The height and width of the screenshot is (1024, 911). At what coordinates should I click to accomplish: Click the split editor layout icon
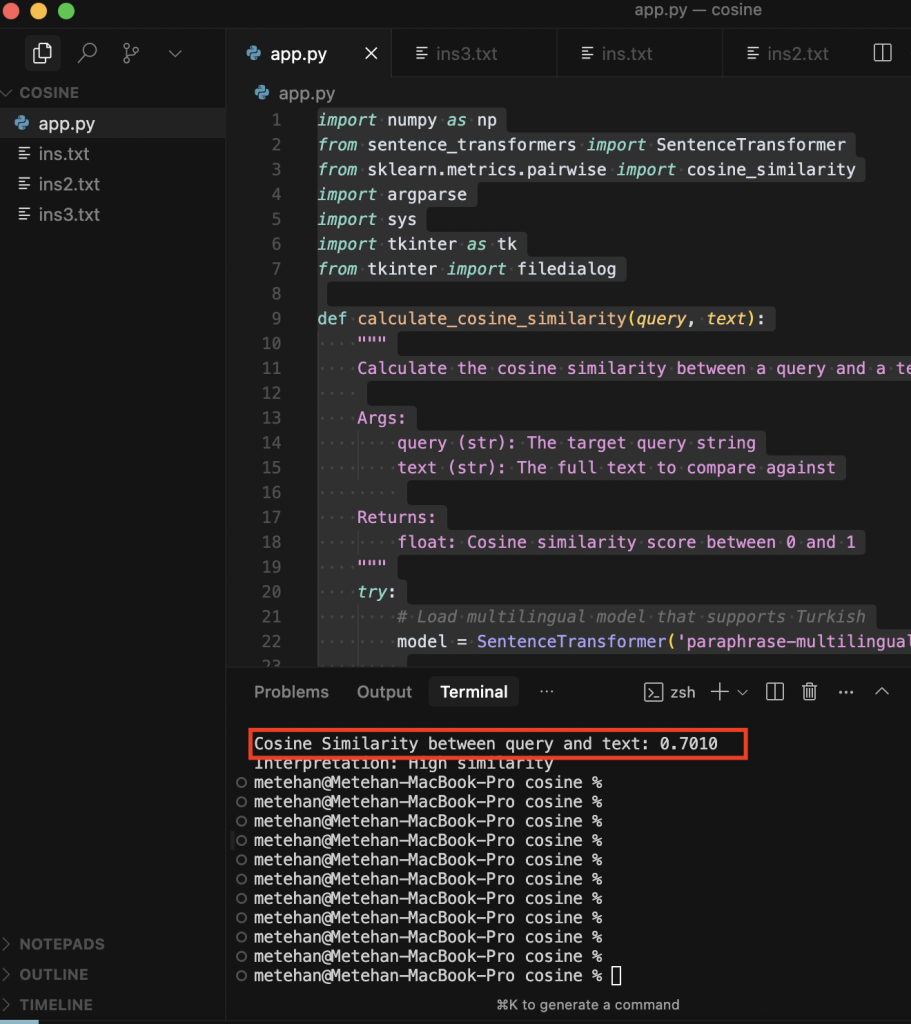[882, 53]
